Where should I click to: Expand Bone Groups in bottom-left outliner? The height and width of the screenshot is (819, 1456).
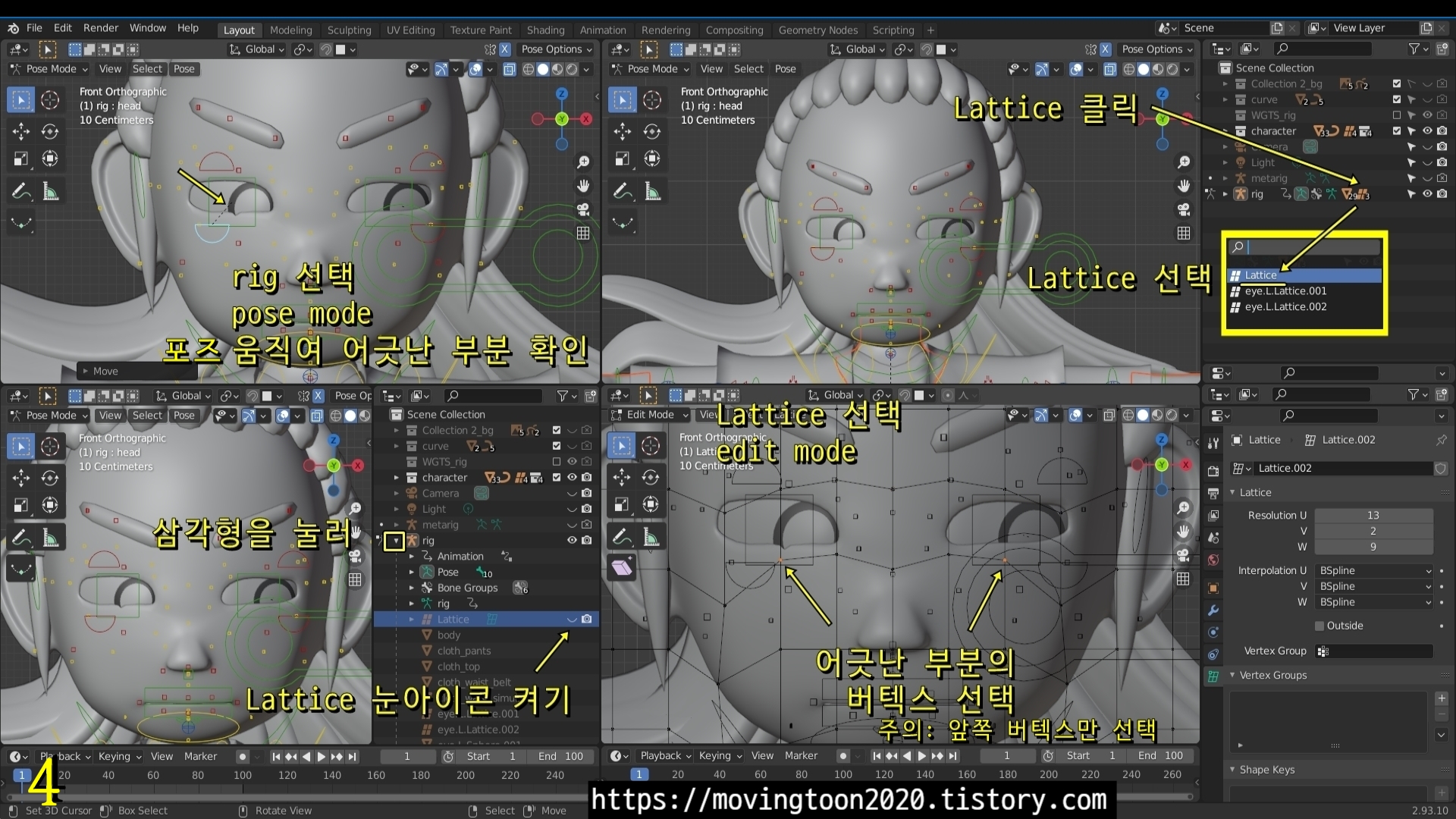click(x=412, y=588)
